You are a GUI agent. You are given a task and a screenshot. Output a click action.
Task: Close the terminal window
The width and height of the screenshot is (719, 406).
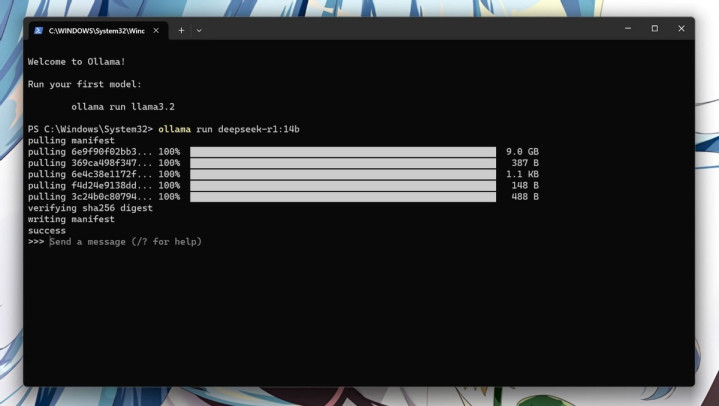tap(681, 28)
